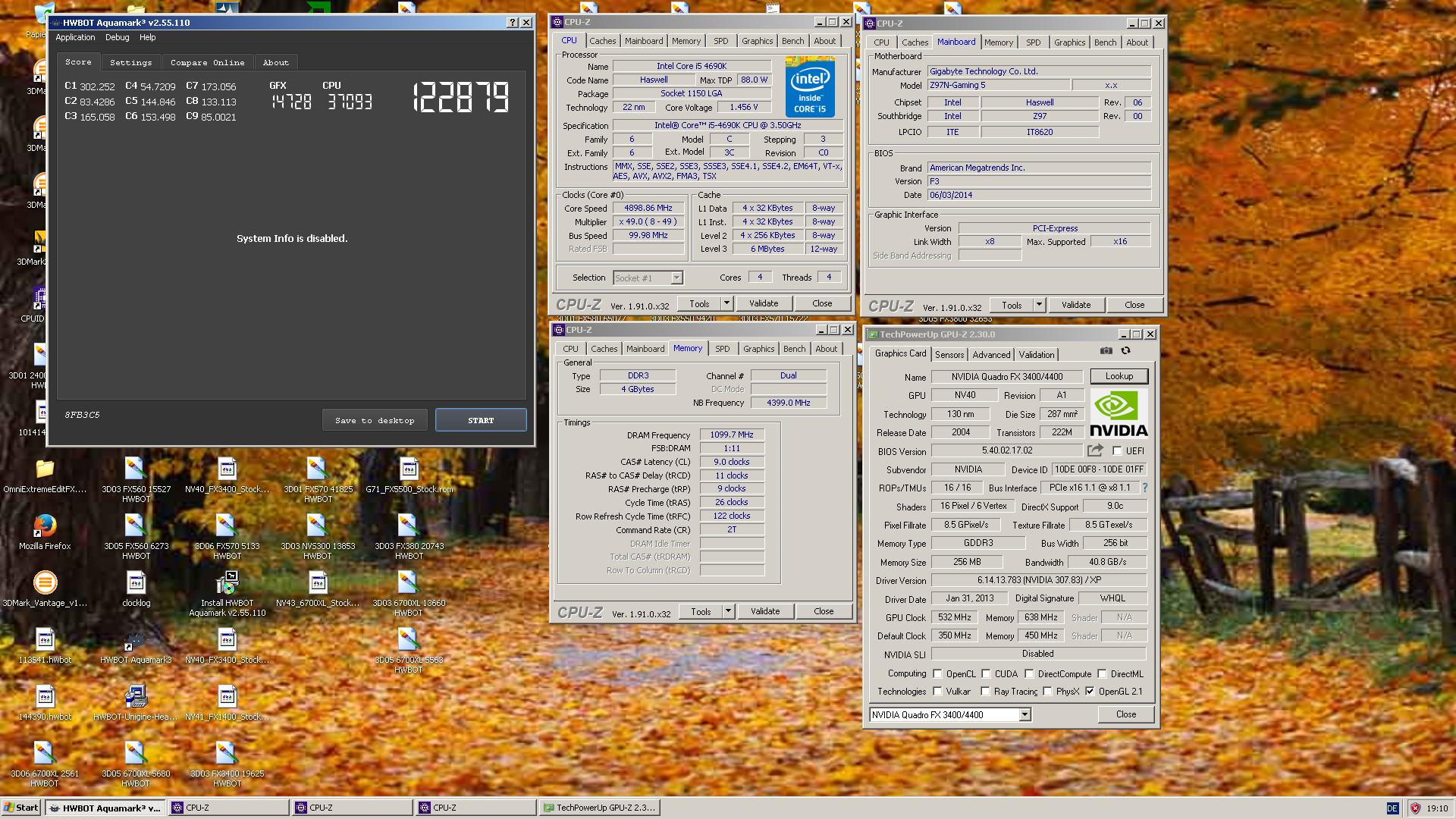Open SPD tab in CPU-Z Memory window
Viewport: 1456px width, 819px height.
(722, 349)
